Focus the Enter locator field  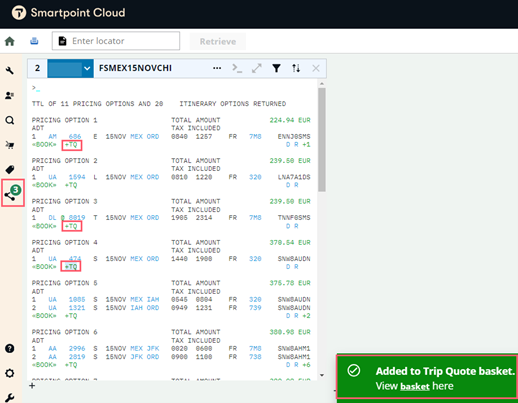(116, 41)
